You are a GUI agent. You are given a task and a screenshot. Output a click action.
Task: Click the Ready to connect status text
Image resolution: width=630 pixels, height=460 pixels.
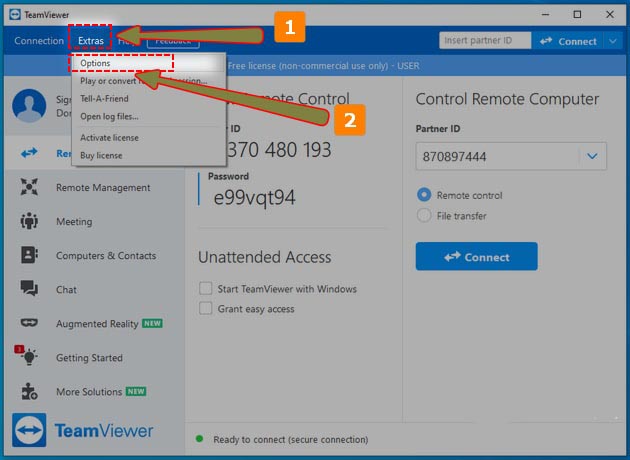pyautogui.click(x=291, y=440)
